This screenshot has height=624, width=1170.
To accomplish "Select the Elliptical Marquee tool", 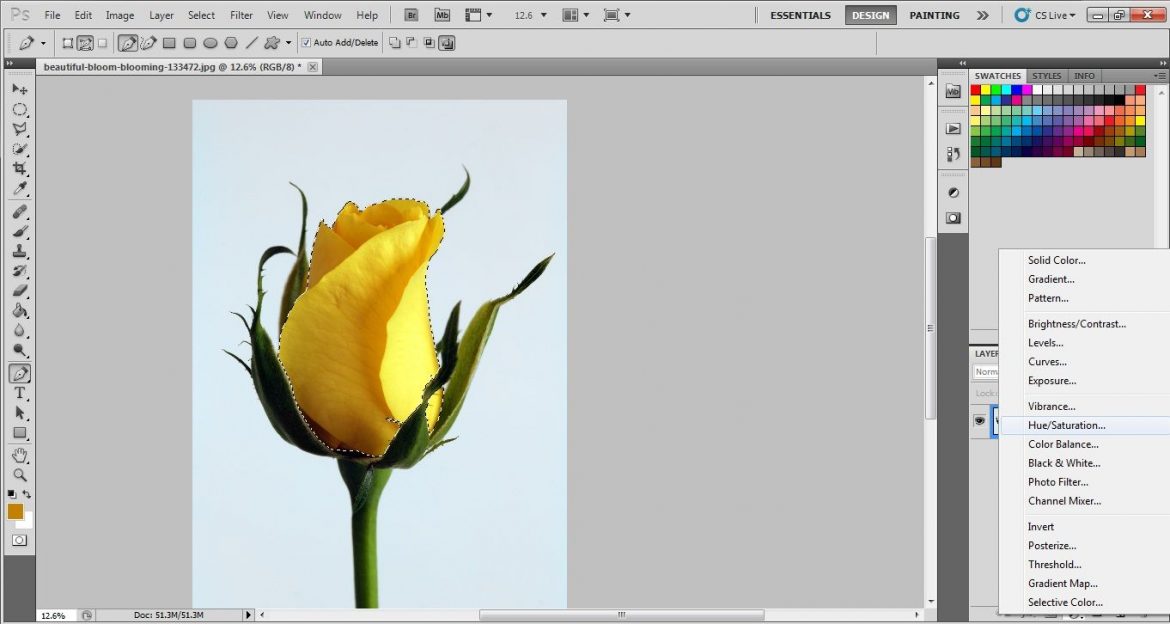I will 19,109.
